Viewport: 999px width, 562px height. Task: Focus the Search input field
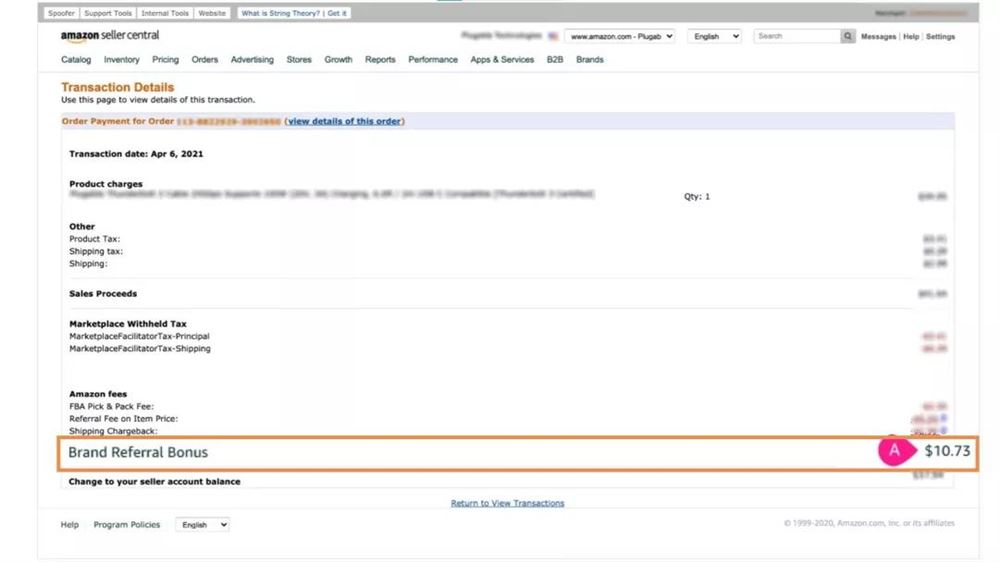click(x=797, y=36)
